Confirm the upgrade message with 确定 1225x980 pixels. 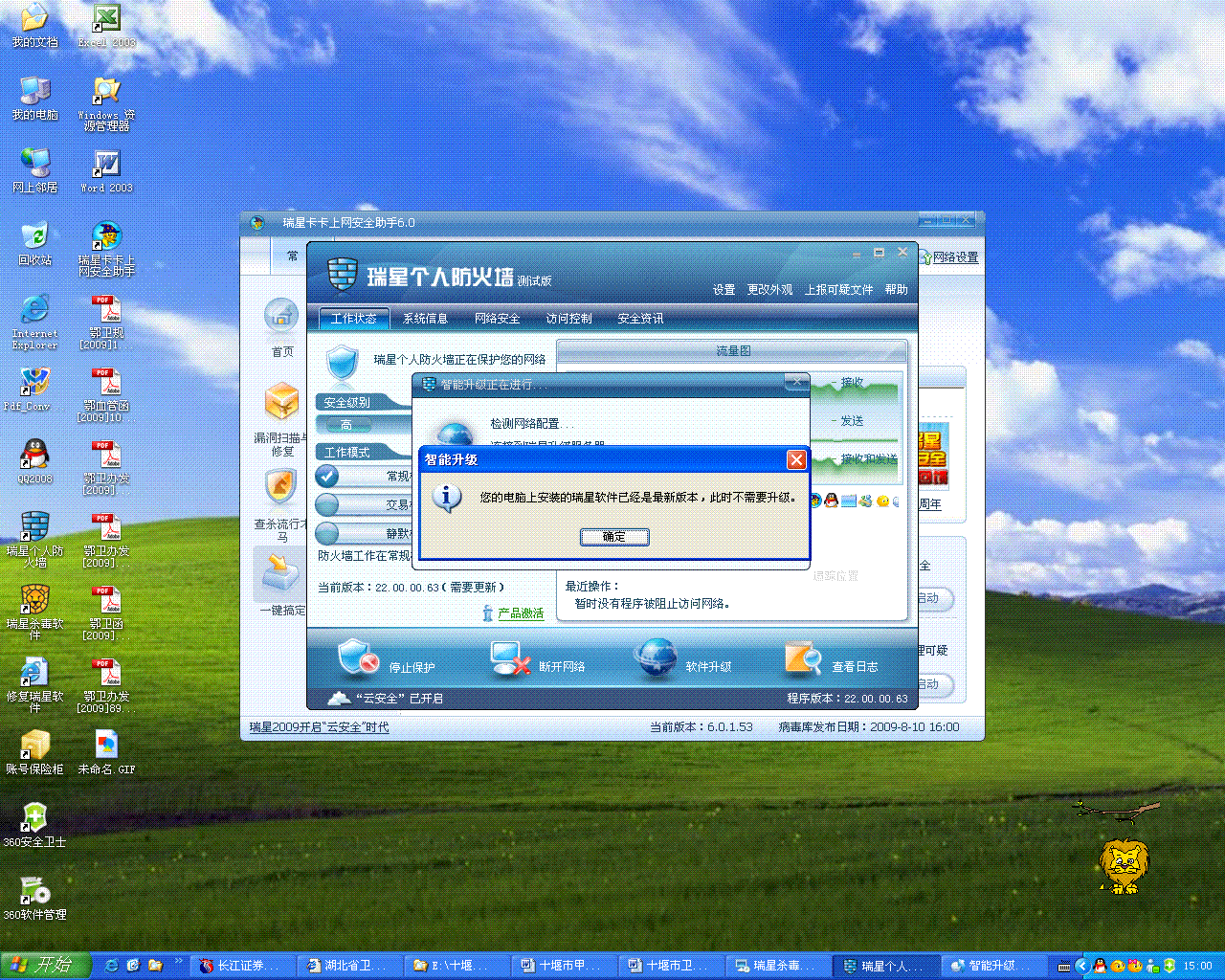[x=614, y=537]
